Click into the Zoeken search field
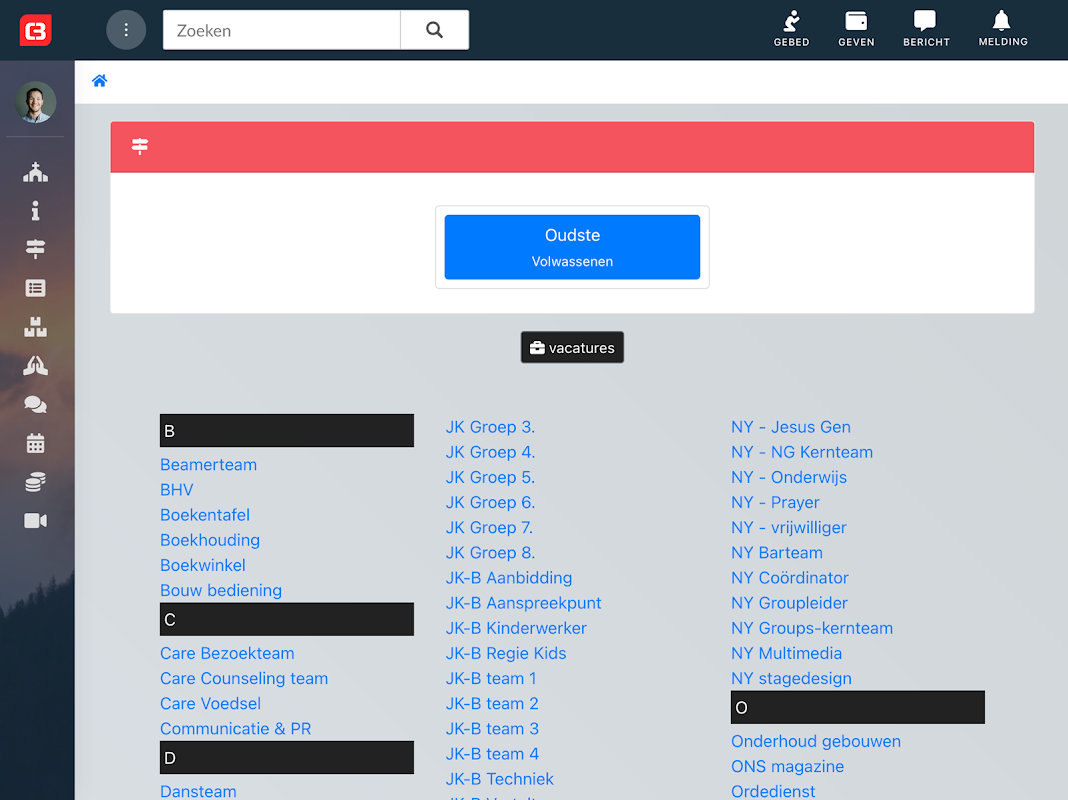Image resolution: width=1068 pixels, height=800 pixels. tap(281, 30)
